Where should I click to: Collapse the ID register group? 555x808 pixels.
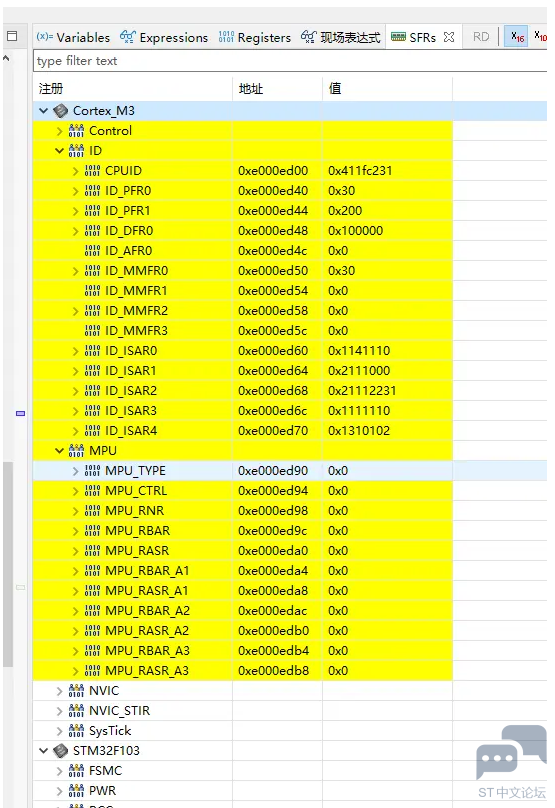(x=60, y=151)
